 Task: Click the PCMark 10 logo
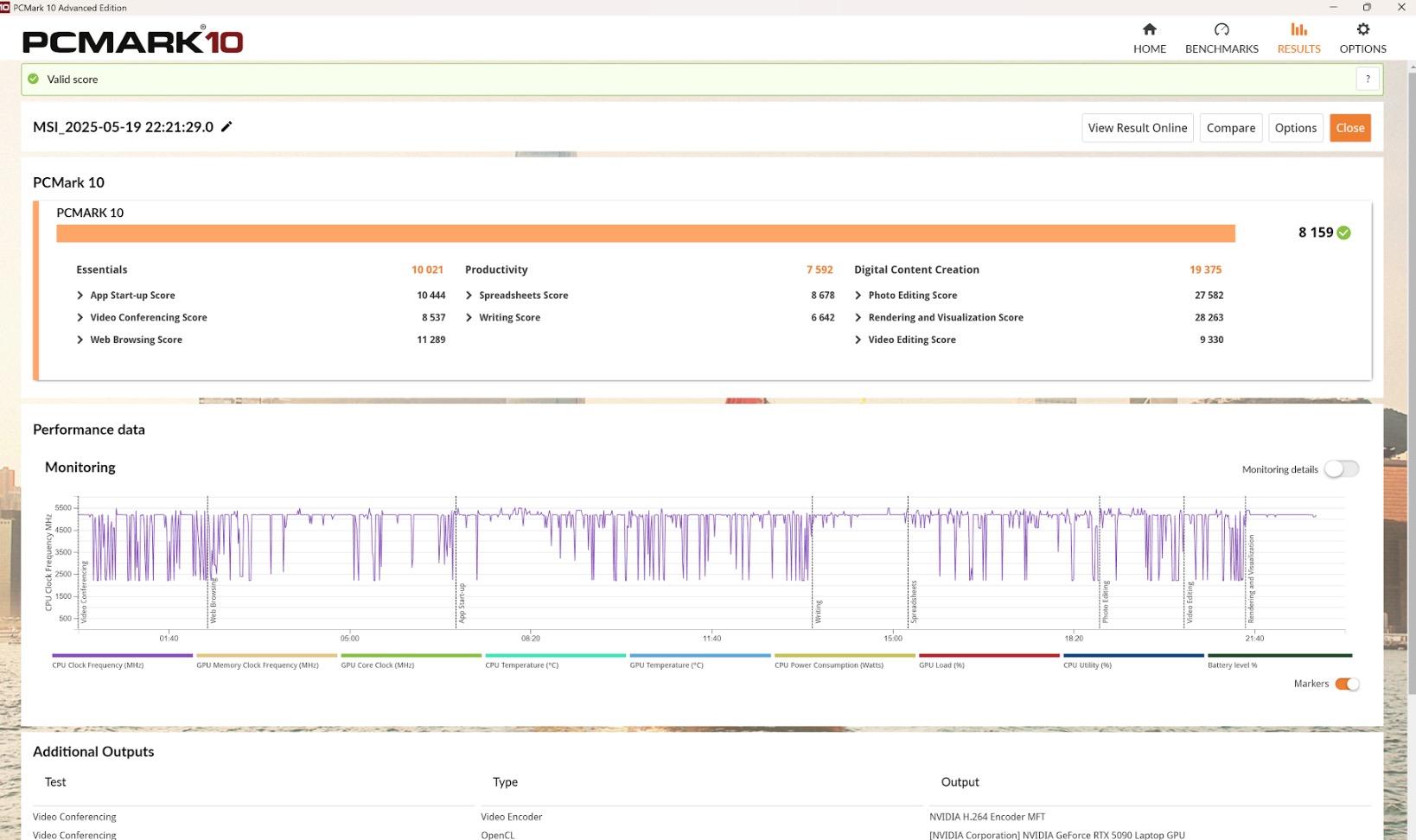coord(132,41)
